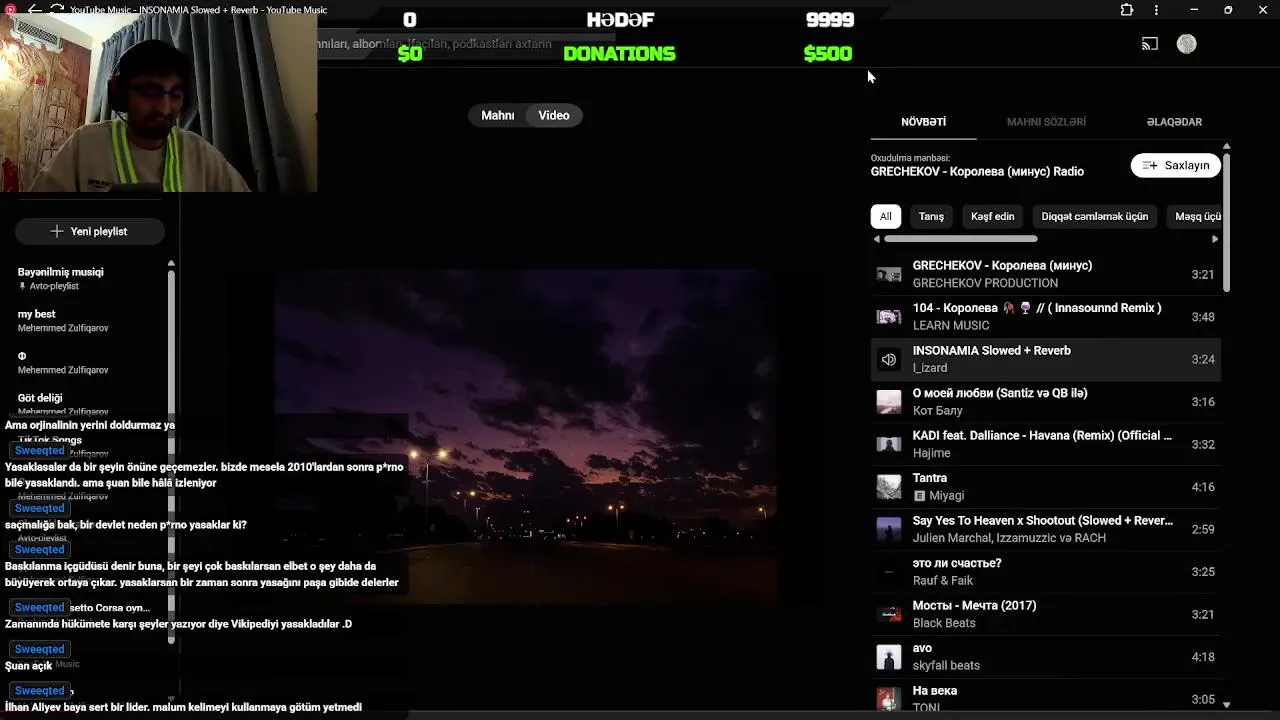Open the NÖVBƏTİ tab
Image resolution: width=1280 pixels, height=720 pixels.
[923, 122]
